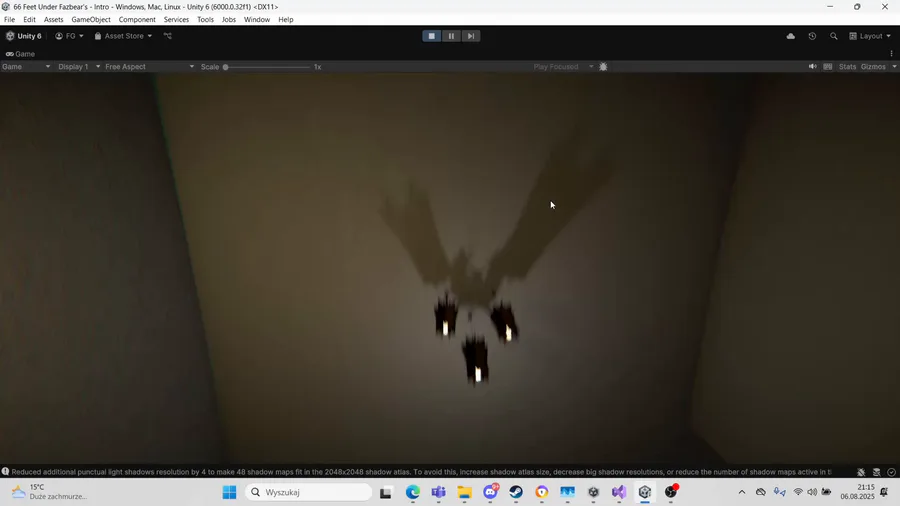The height and width of the screenshot is (506, 900).
Task: Open the Asset Store dropdown
Action: (123, 36)
